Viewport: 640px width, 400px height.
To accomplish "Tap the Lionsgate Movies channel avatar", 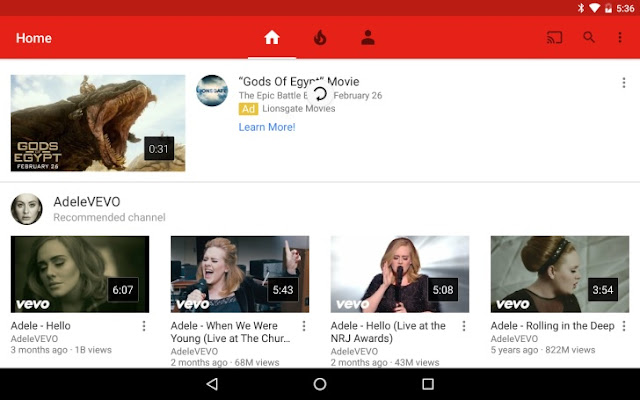I will 212,91.
